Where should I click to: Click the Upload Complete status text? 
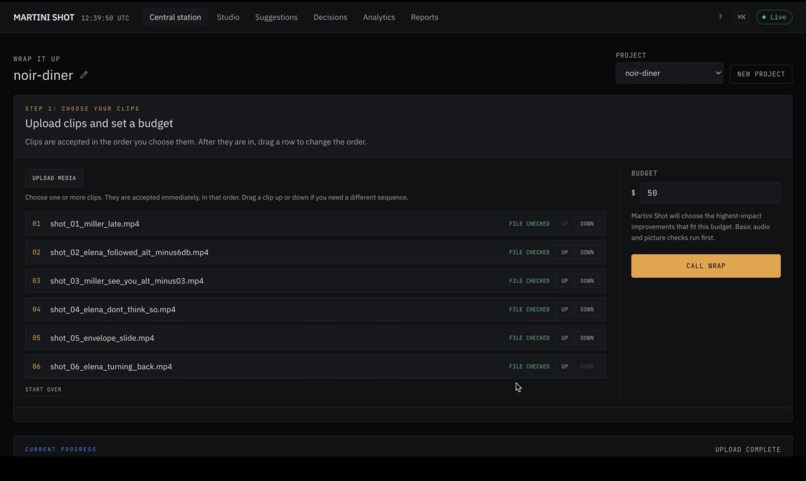pyautogui.click(x=747, y=449)
